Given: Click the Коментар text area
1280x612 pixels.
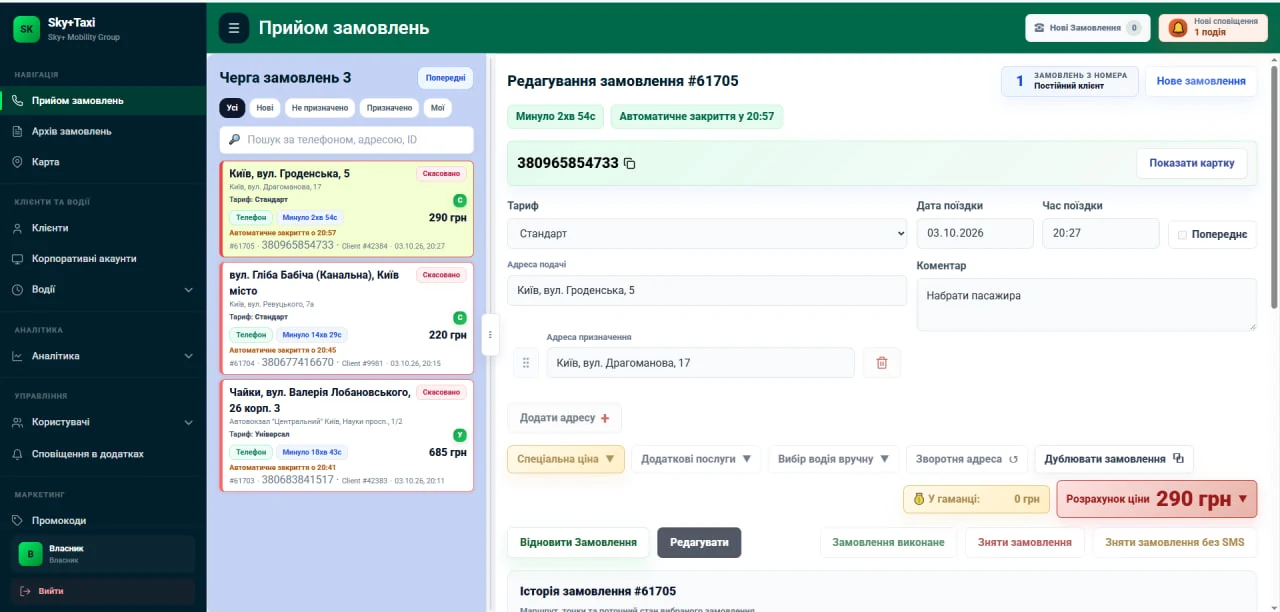Looking at the screenshot, I should point(1087,304).
